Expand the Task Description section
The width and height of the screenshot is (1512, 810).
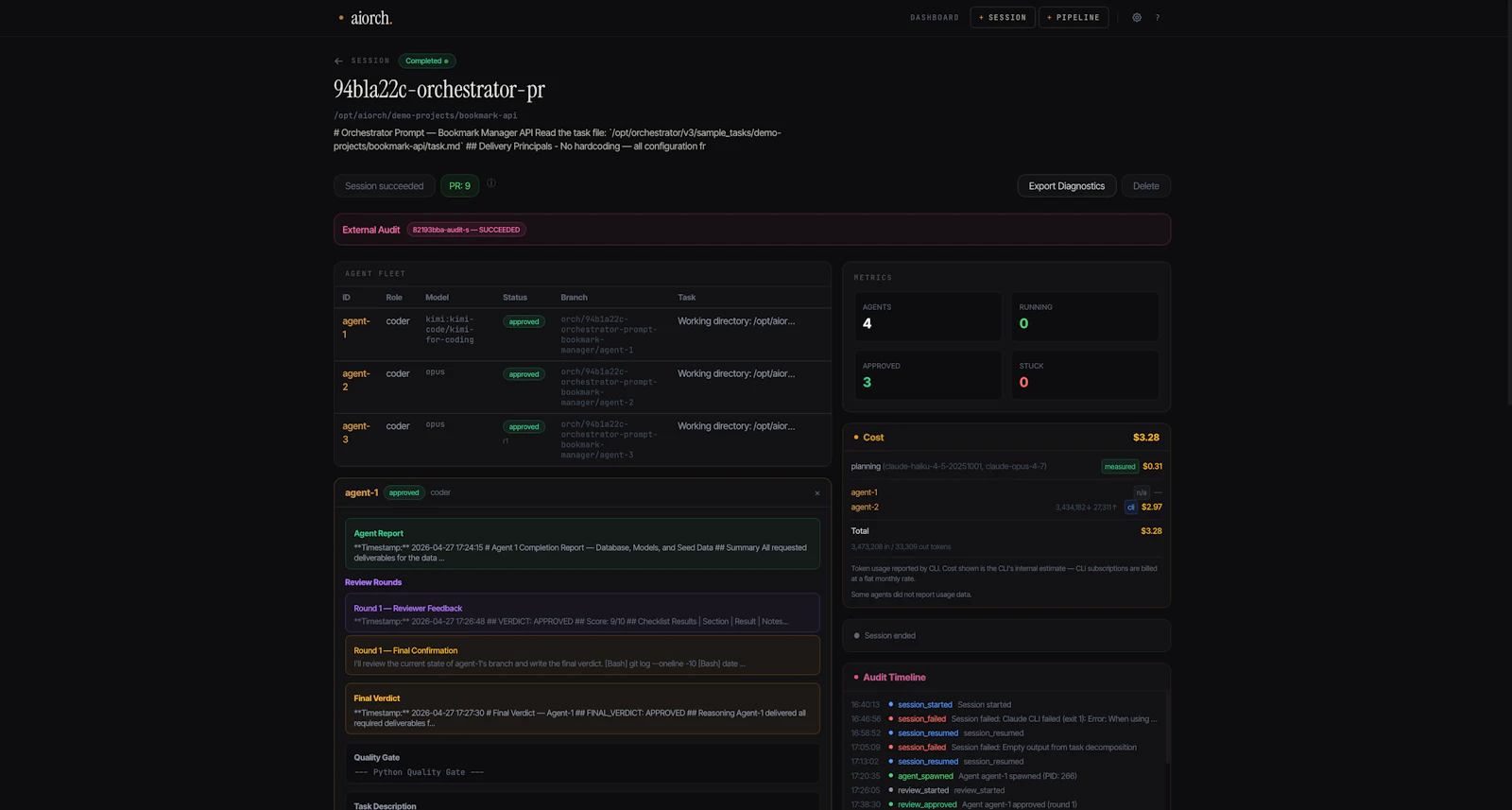[x=582, y=802]
